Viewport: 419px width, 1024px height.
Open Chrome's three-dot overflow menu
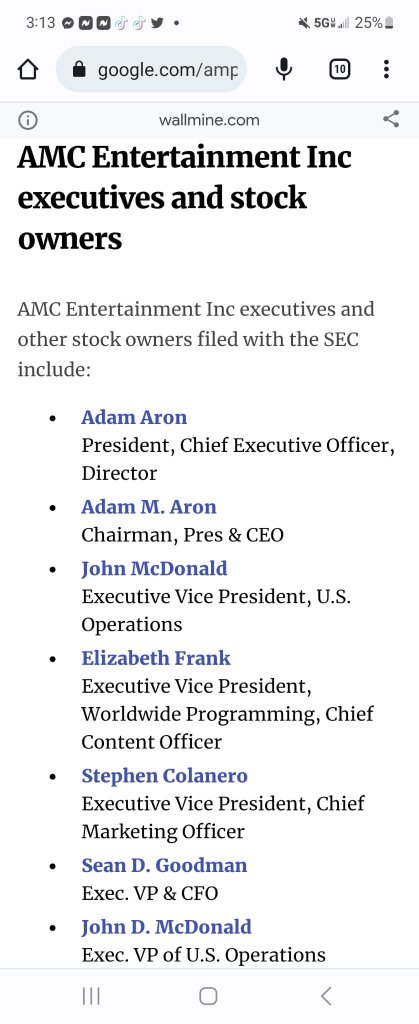click(386, 69)
